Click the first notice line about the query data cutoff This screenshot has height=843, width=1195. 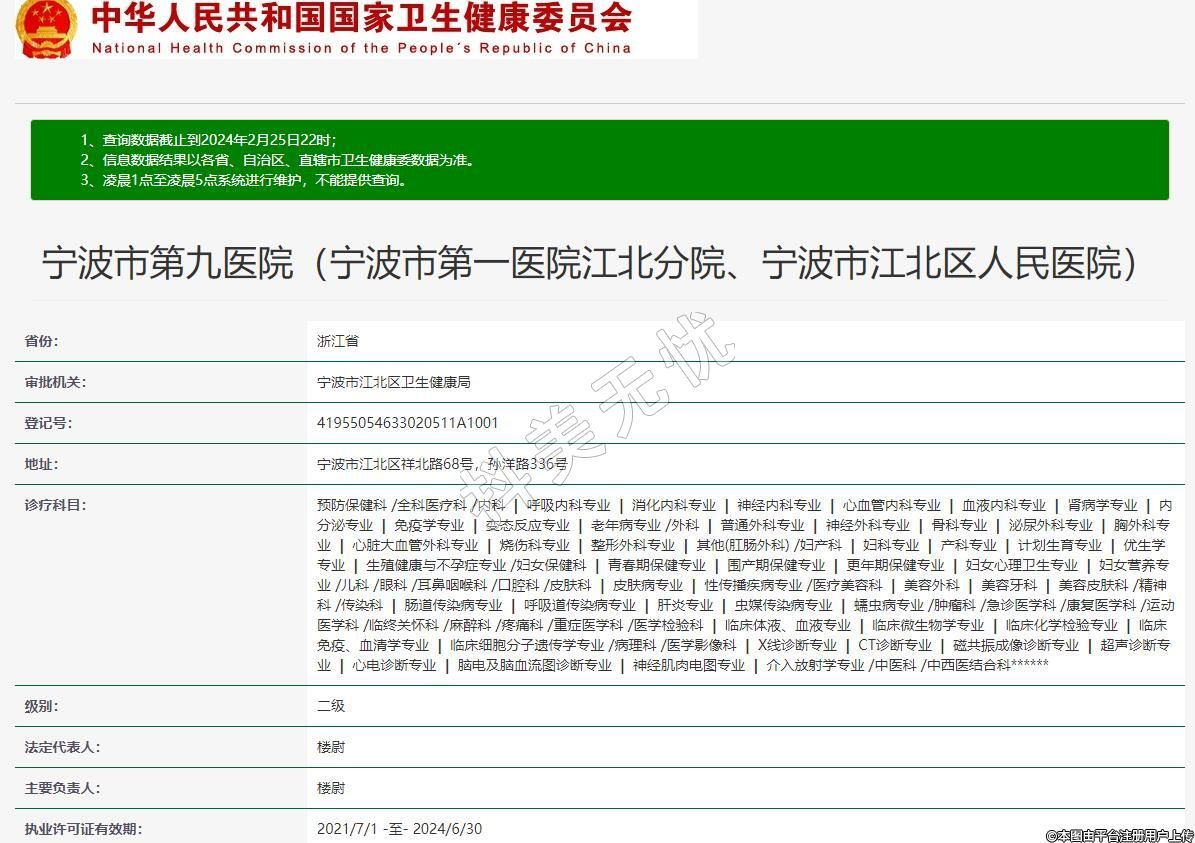(x=208, y=140)
